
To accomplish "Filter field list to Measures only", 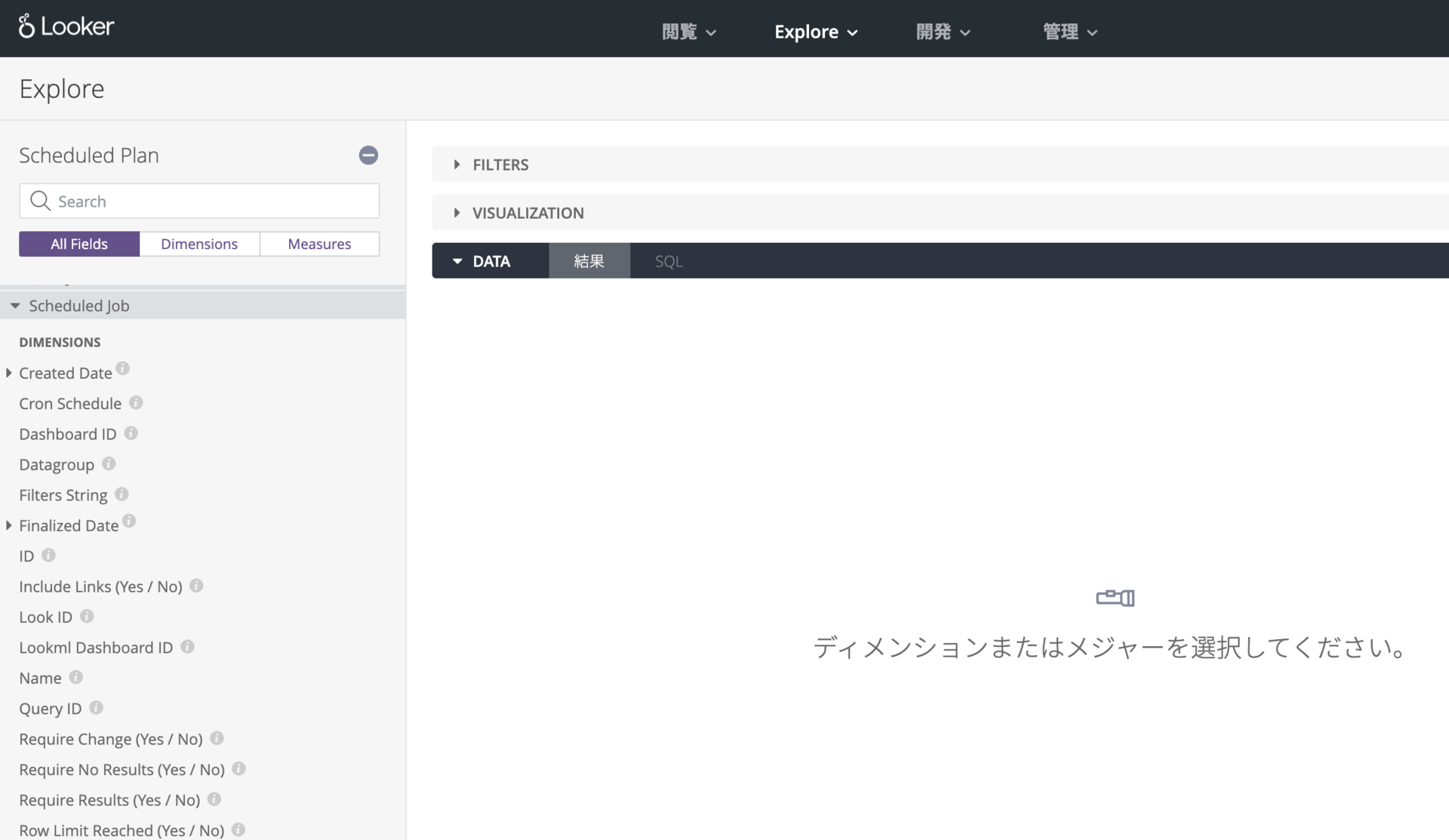I will pyautogui.click(x=319, y=244).
